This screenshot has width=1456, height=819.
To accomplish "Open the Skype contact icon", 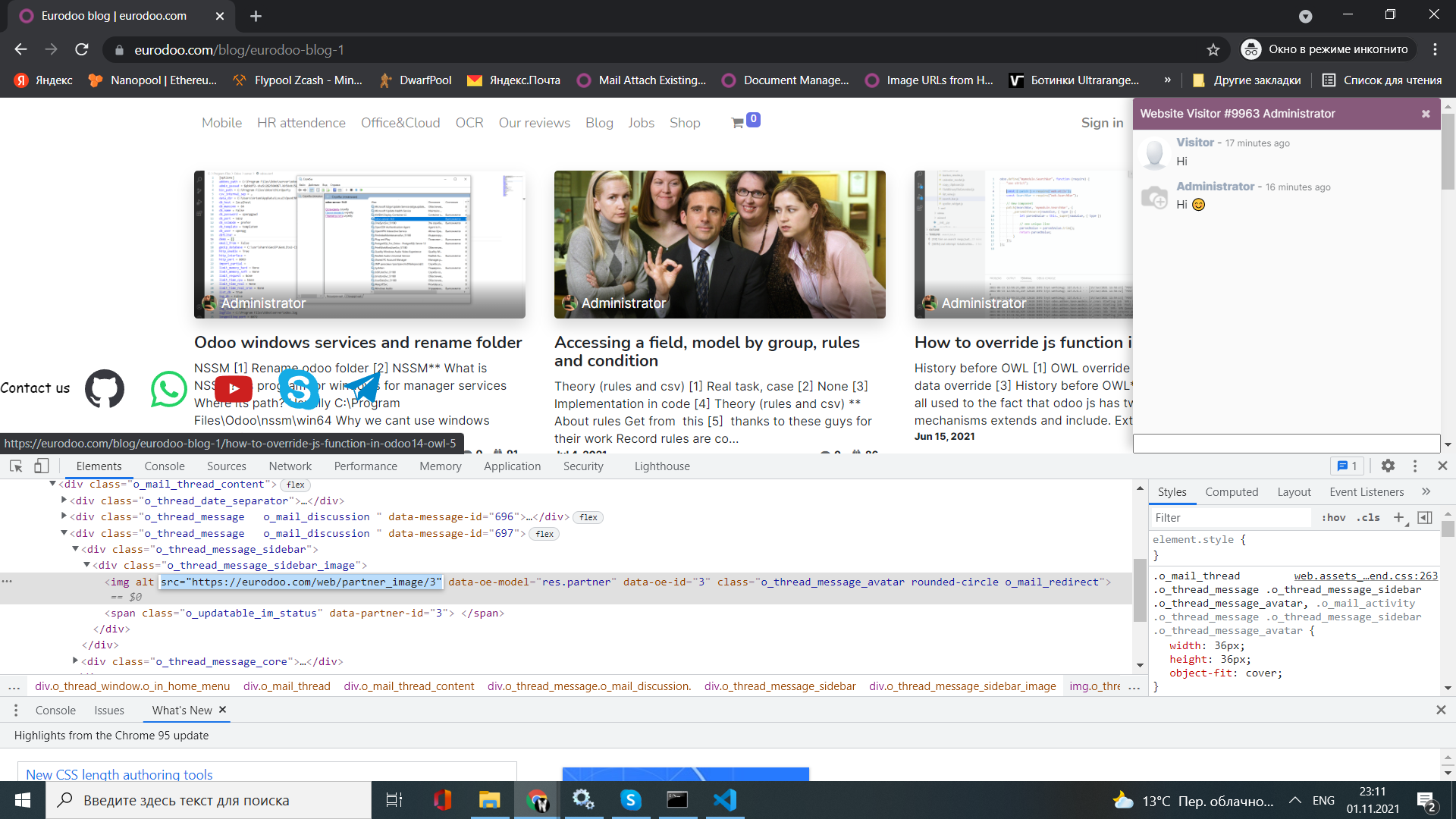I will click(x=299, y=388).
